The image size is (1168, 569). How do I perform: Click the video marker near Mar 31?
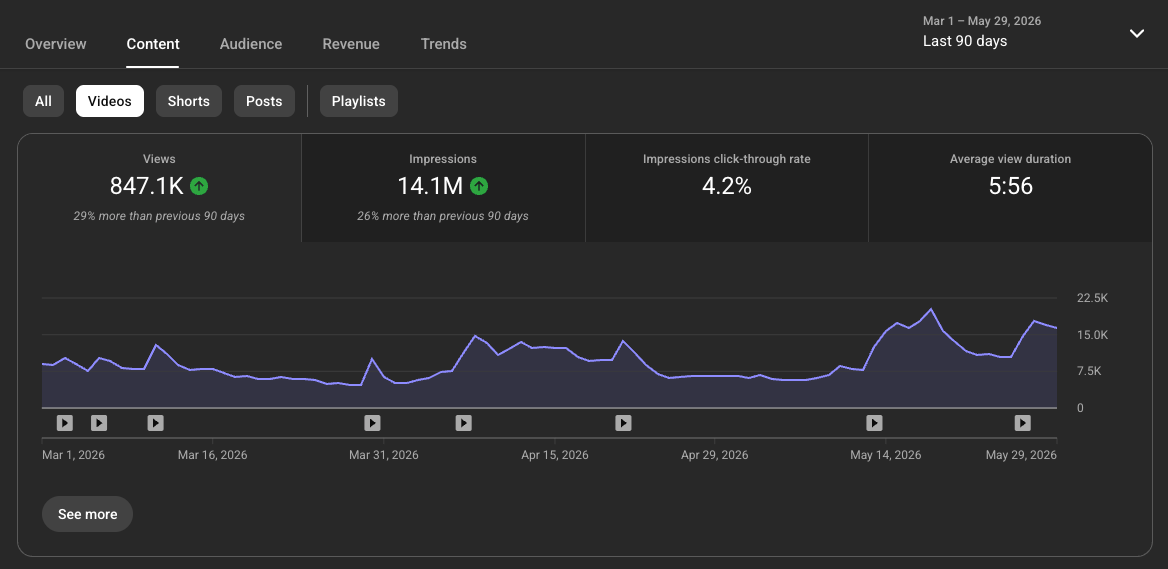point(372,423)
